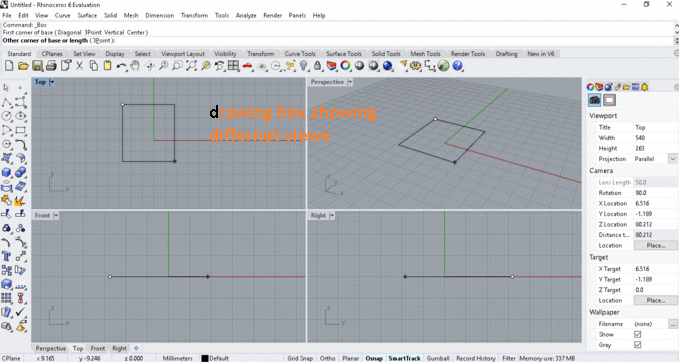Add a viewport tab with the plus icon
679x362 pixels.
pos(136,348)
